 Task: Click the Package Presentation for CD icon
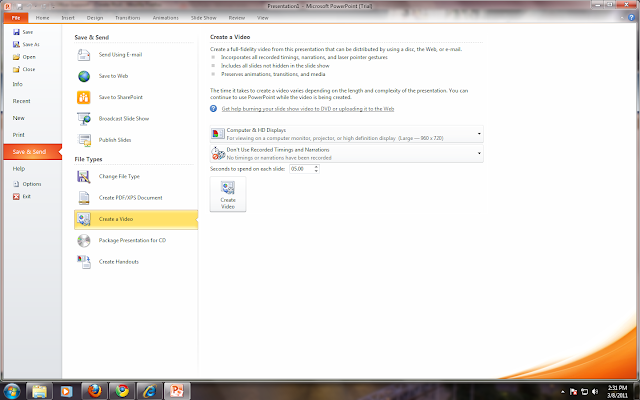click(x=84, y=240)
